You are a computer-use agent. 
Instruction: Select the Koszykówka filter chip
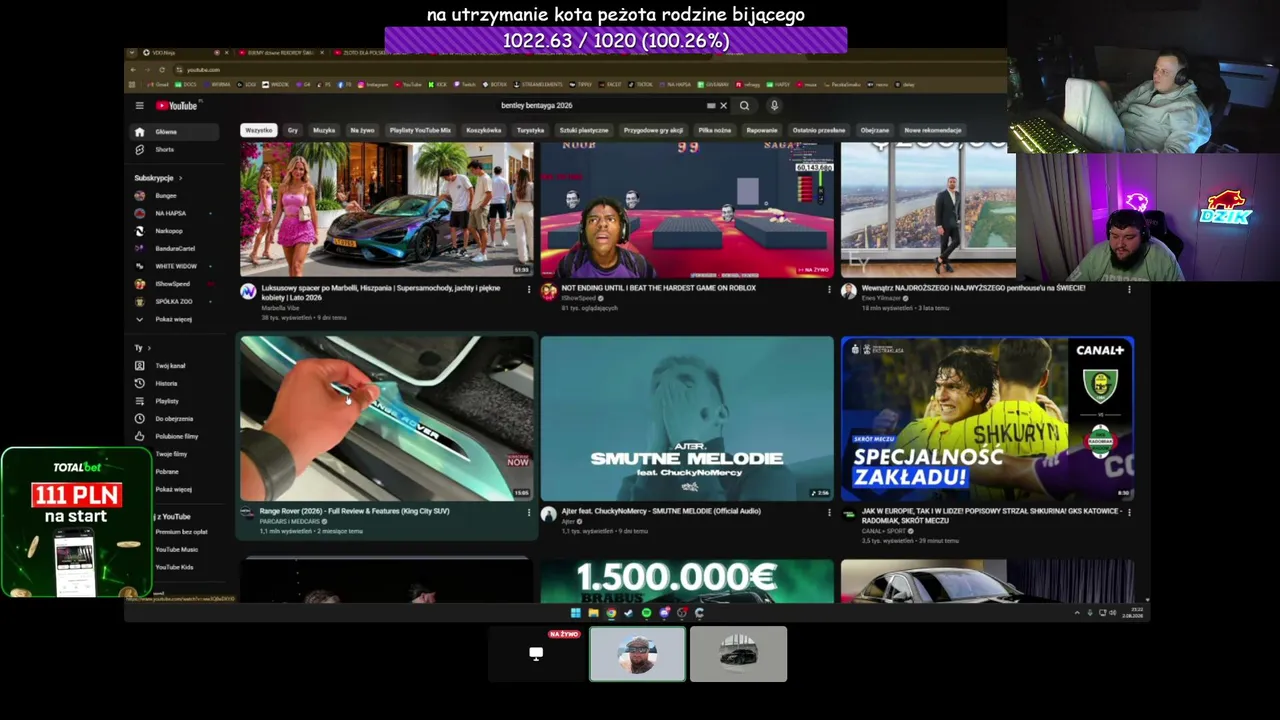click(484, 130)
